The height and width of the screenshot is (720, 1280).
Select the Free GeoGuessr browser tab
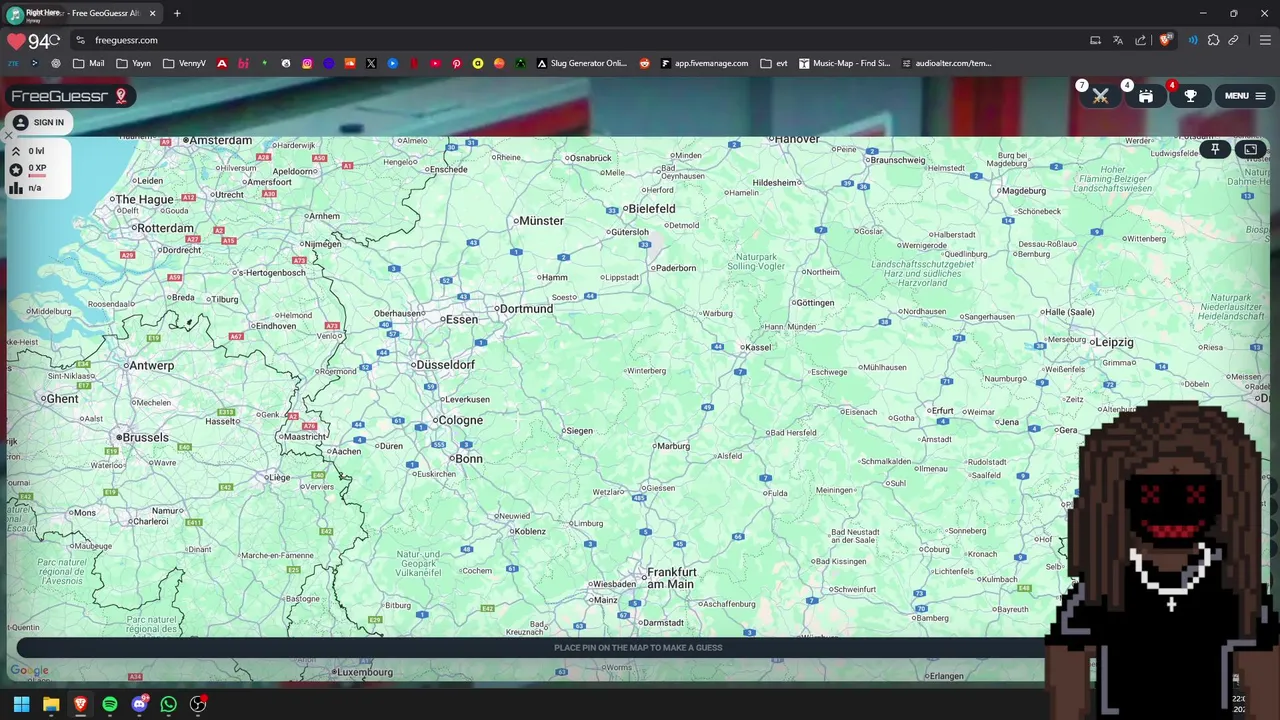point(82,13)
